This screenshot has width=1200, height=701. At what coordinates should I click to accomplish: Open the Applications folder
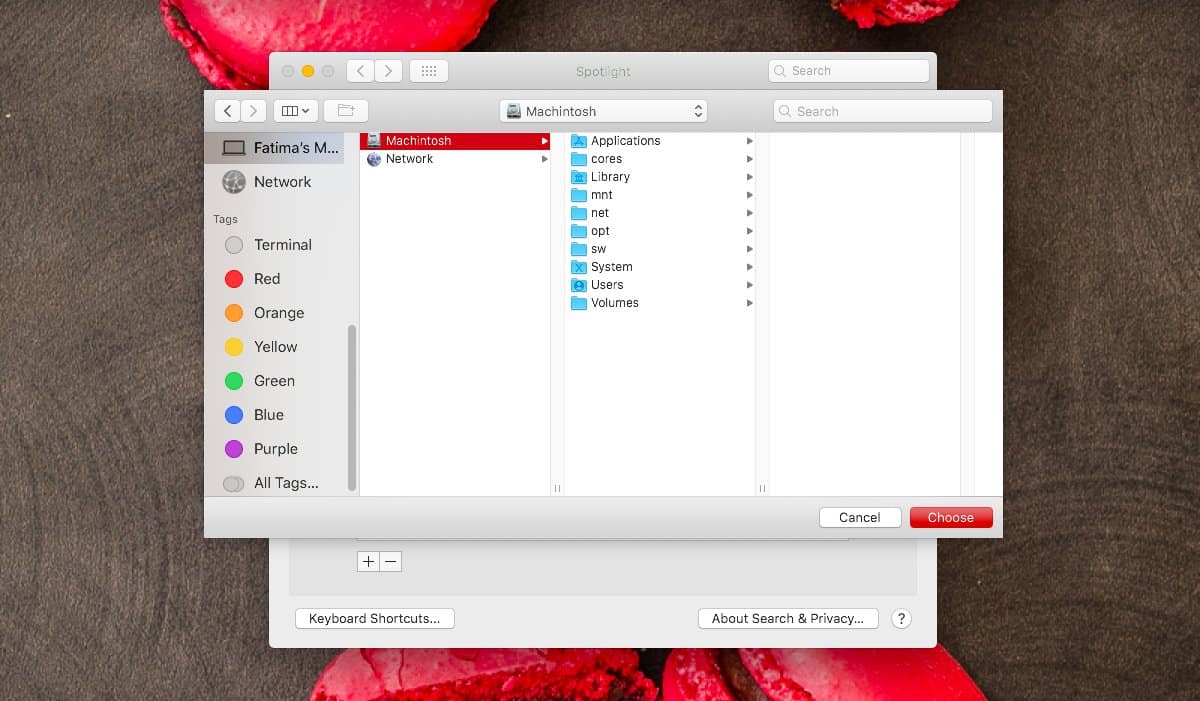pyautogui.click(x=626, y=140)
